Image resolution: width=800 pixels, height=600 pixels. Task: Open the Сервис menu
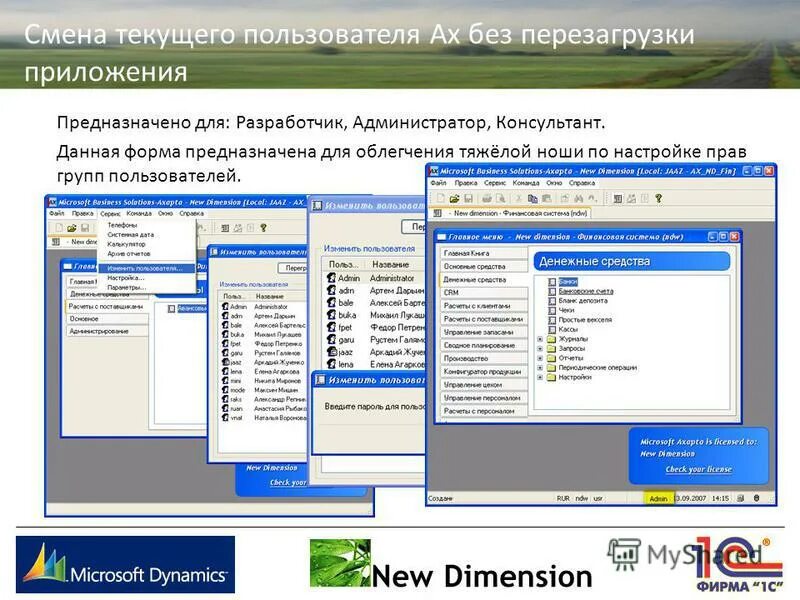(x=110, y=213)
